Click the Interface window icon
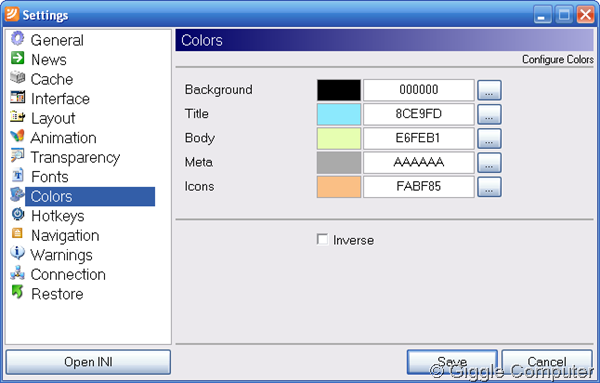Image resolution: width=600 pixels, height=383 pixels. [17, 97]
